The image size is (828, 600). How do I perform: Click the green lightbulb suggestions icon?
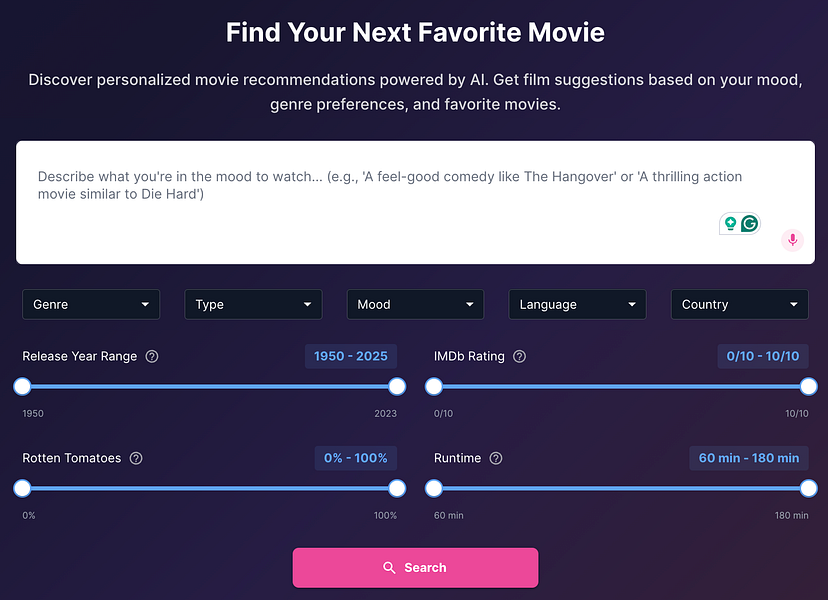pyautogui.click(x=731, y=223)
